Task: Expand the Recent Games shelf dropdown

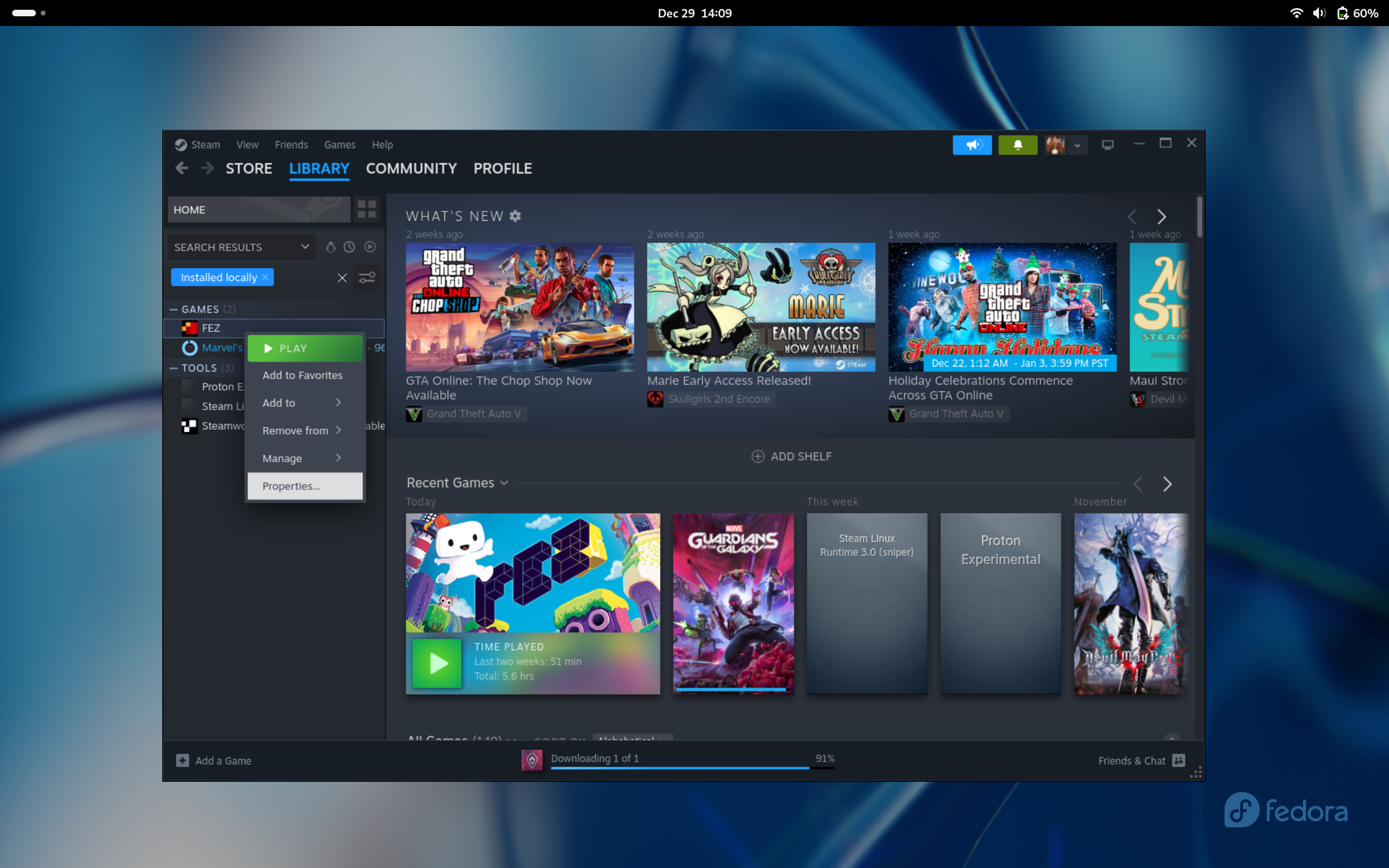Action: click(x=504, y=483)
